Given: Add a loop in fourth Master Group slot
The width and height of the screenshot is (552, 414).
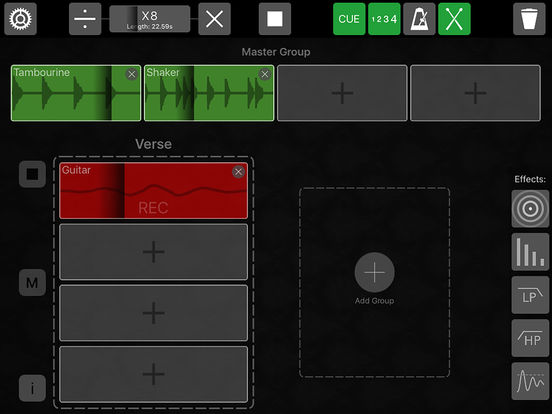Looking at the screenshot, I should pos(475,93).
